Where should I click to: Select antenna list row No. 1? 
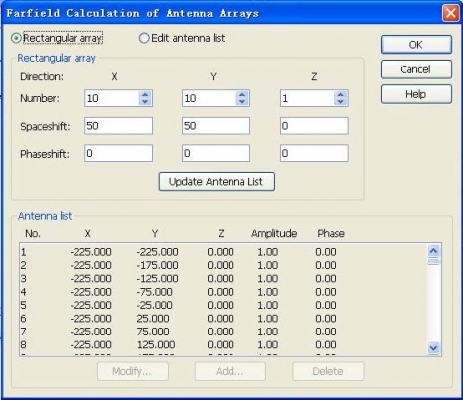[223, 252]
